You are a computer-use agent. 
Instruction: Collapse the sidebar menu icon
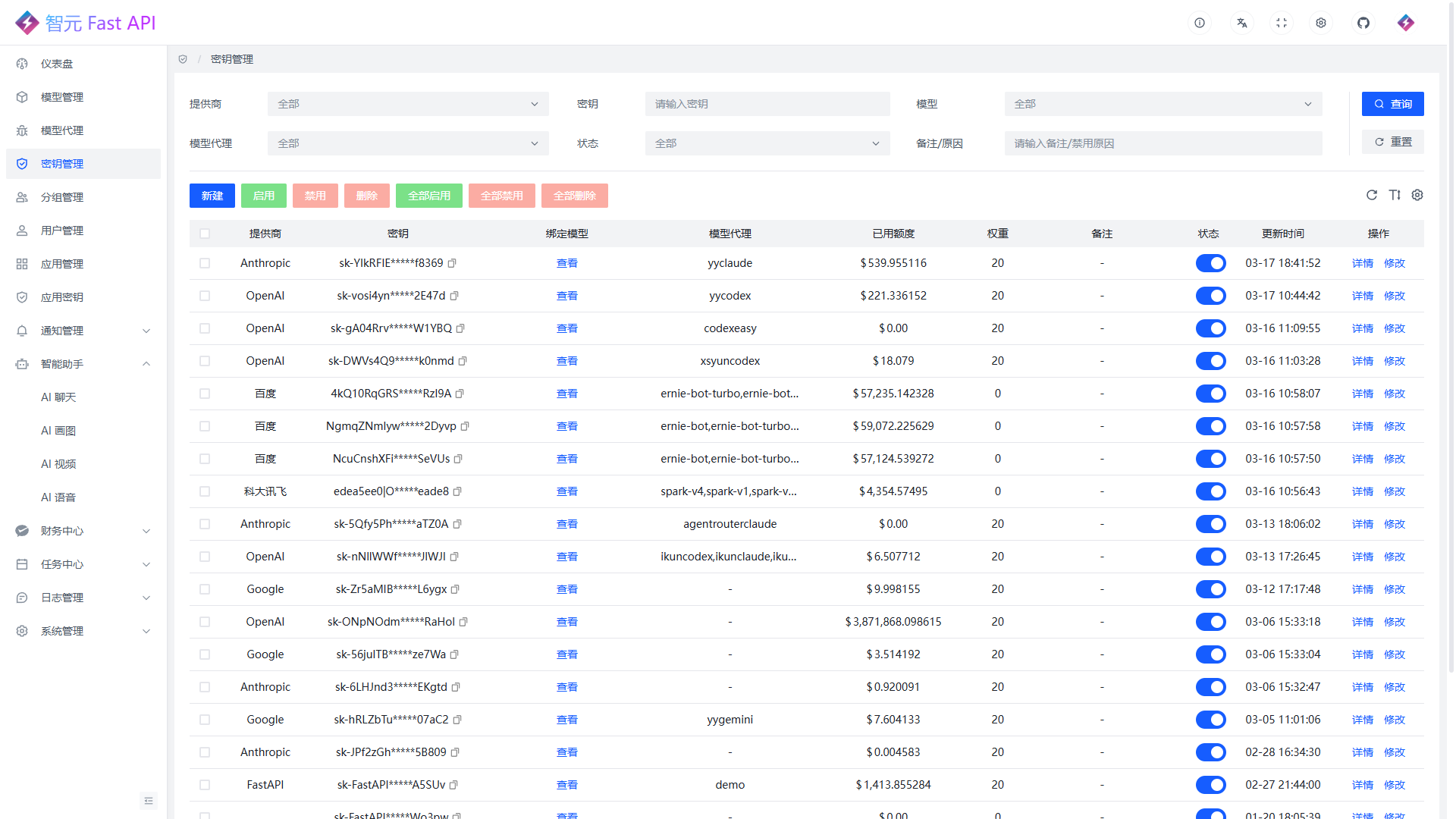point(149,801)
